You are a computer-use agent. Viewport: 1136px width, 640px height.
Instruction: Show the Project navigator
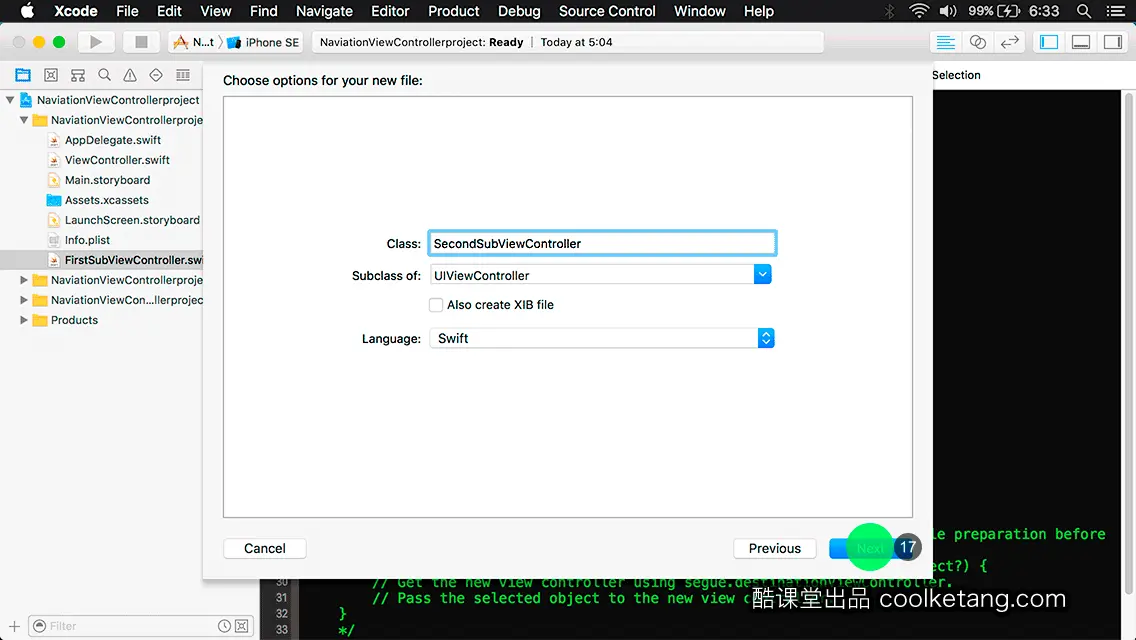[23, 75]
